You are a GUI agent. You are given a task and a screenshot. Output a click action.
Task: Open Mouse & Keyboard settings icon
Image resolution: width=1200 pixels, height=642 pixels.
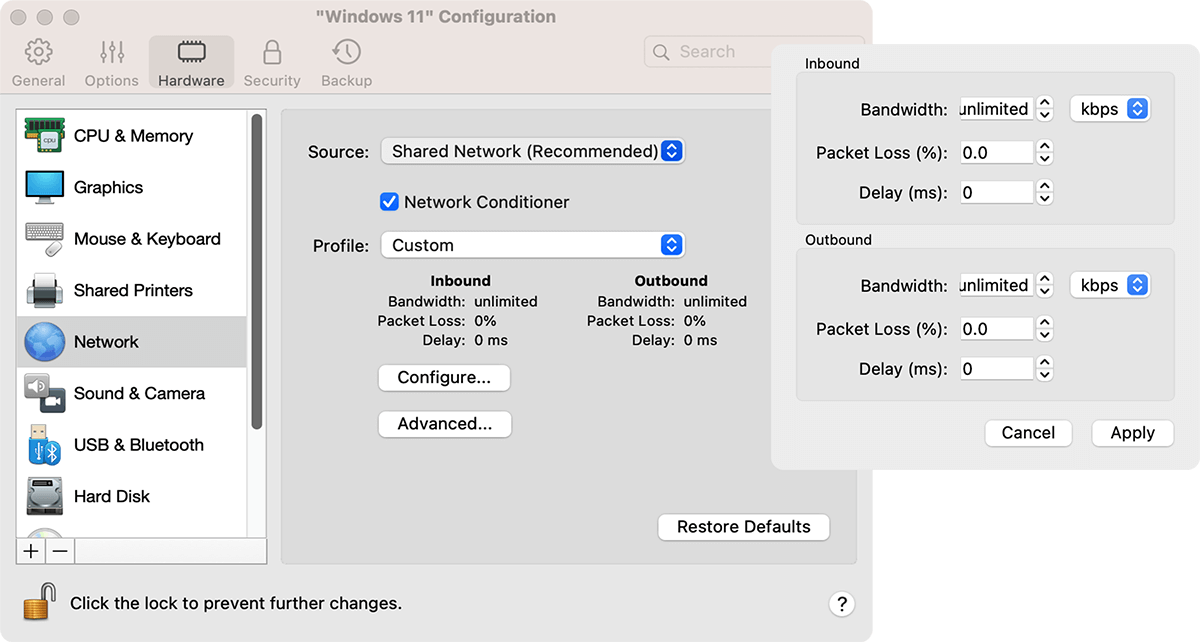tap(45, 239)
